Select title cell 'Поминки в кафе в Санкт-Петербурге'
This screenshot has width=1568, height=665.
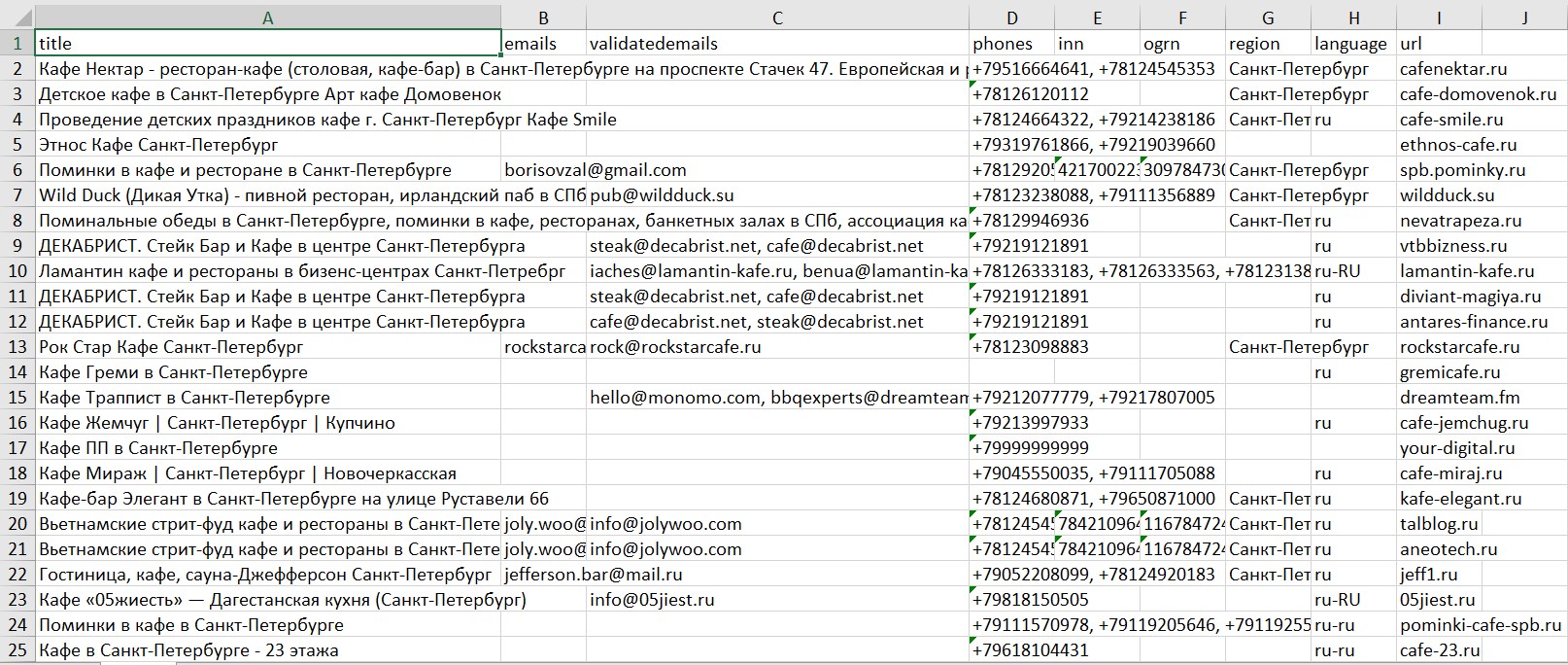coord(268,624)
